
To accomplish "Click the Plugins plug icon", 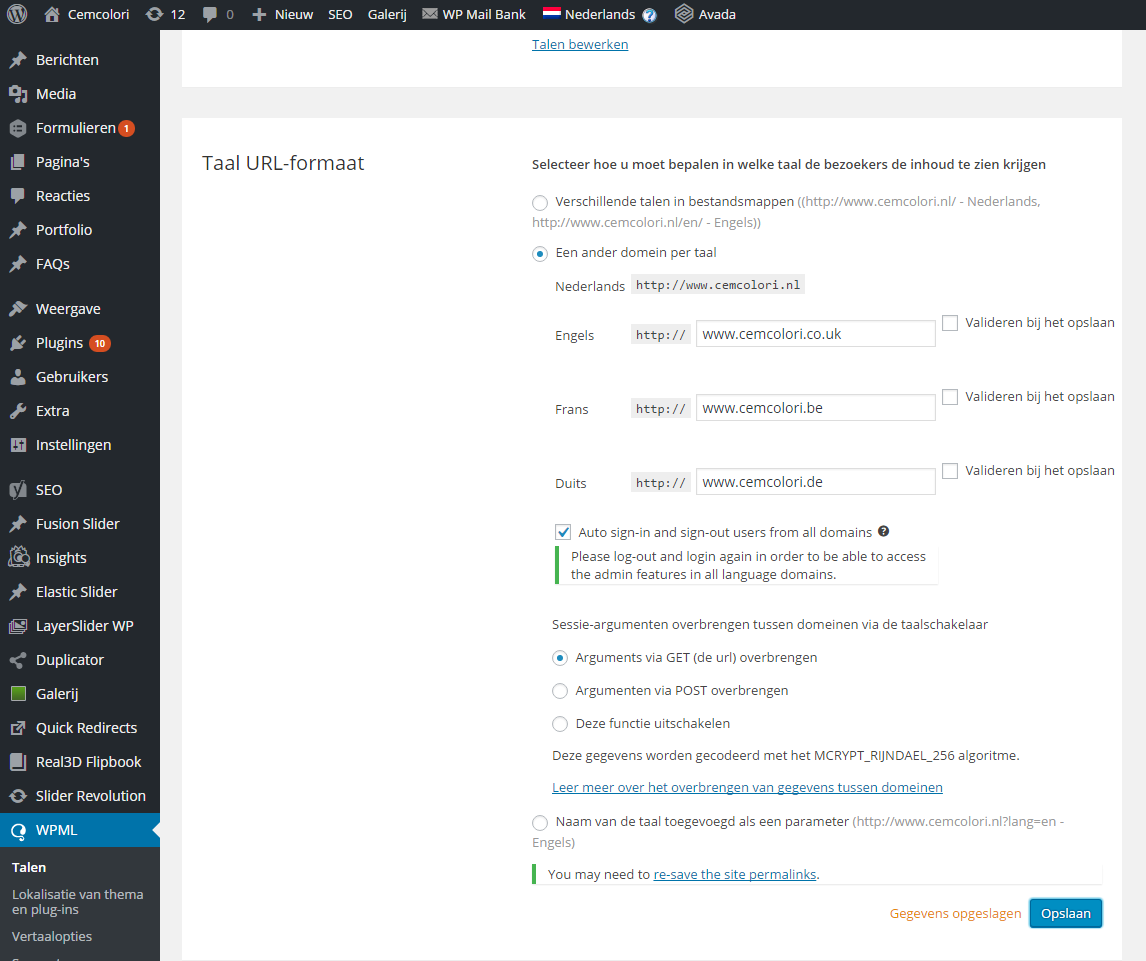I will pyautogui.click(x=18, y=343).
